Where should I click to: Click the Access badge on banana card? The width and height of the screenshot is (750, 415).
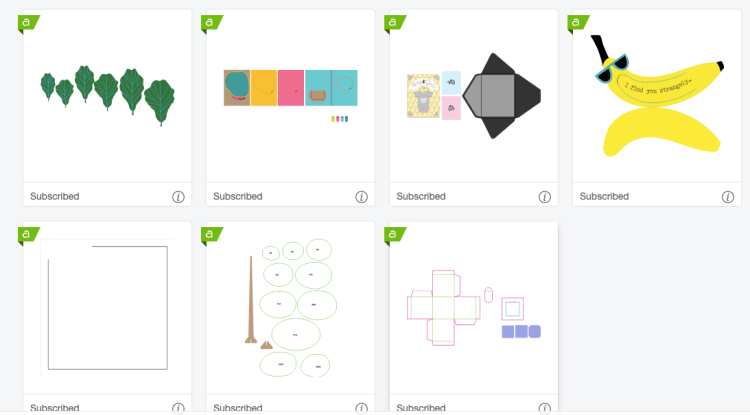(x=578, y=23)
